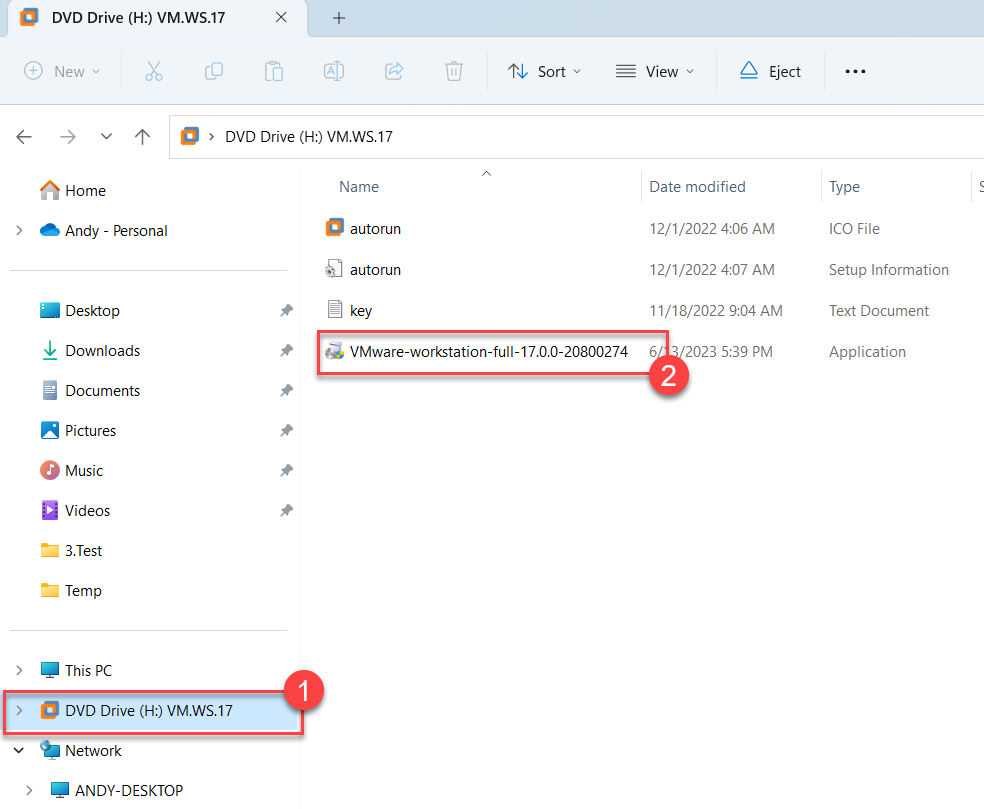Open the View layout dropdown
This screenshot has width=984, height=809.
[x=655, y=72]
